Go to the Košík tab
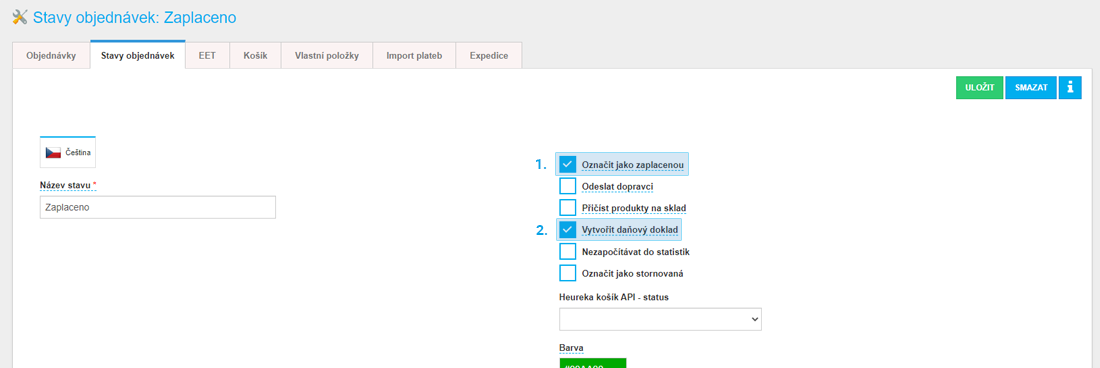The height and width of the screenshot is (368, 1100). [x=255, y=55]
